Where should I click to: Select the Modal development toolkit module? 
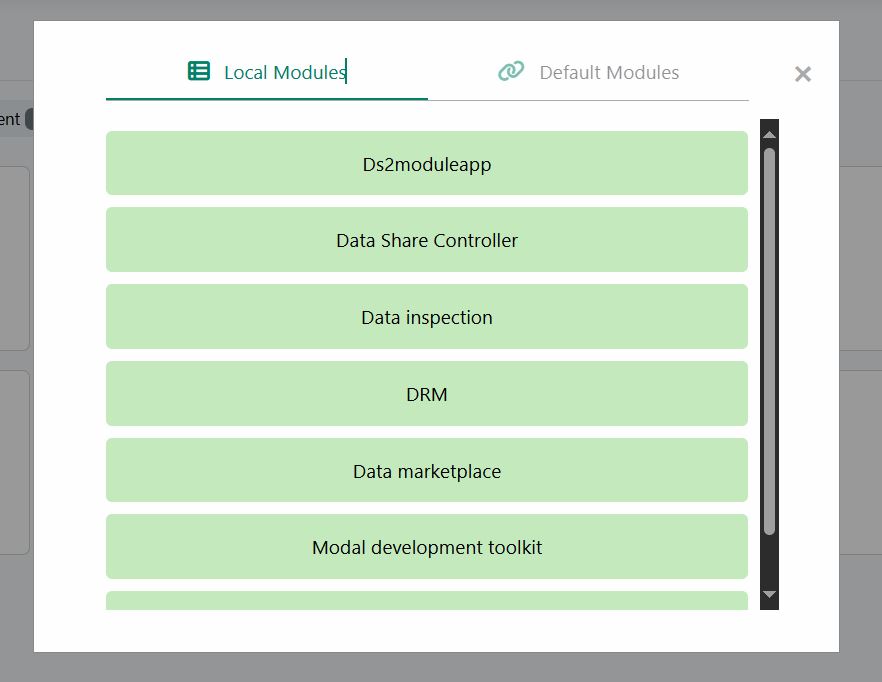click(427, 547)
